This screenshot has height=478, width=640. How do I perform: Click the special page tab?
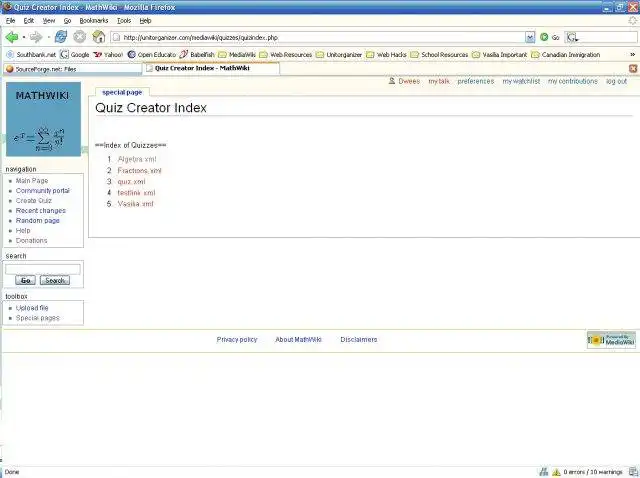click(x=122, y=92)
